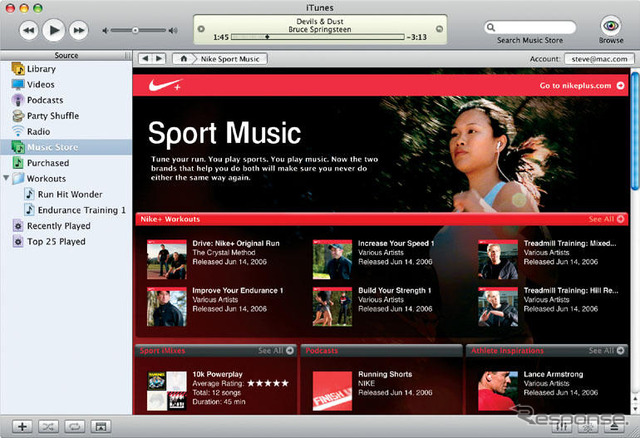Toggle shuffle playback button
Screen dimensions: 640x438
[x=48, y=427]
